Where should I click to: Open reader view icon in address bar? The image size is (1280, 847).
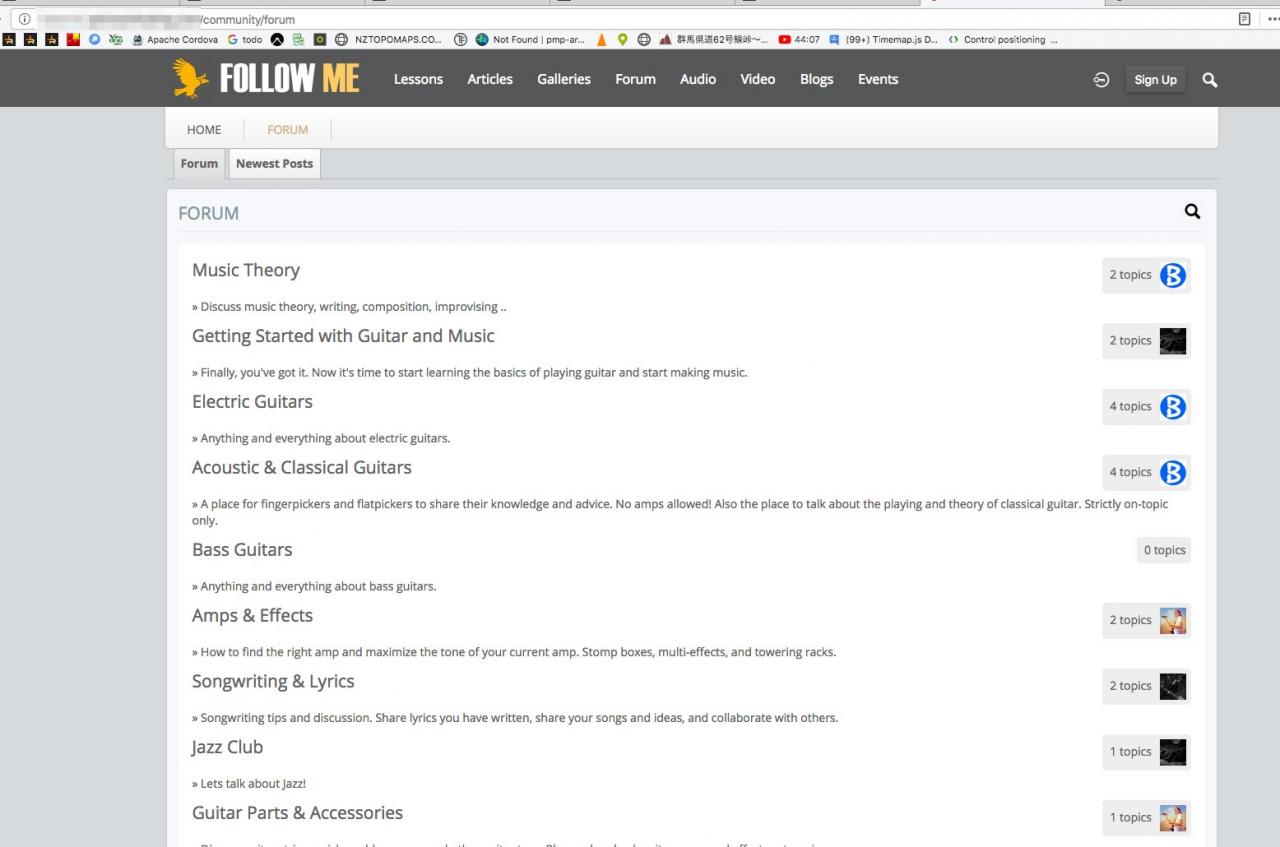click(1245, 19)
